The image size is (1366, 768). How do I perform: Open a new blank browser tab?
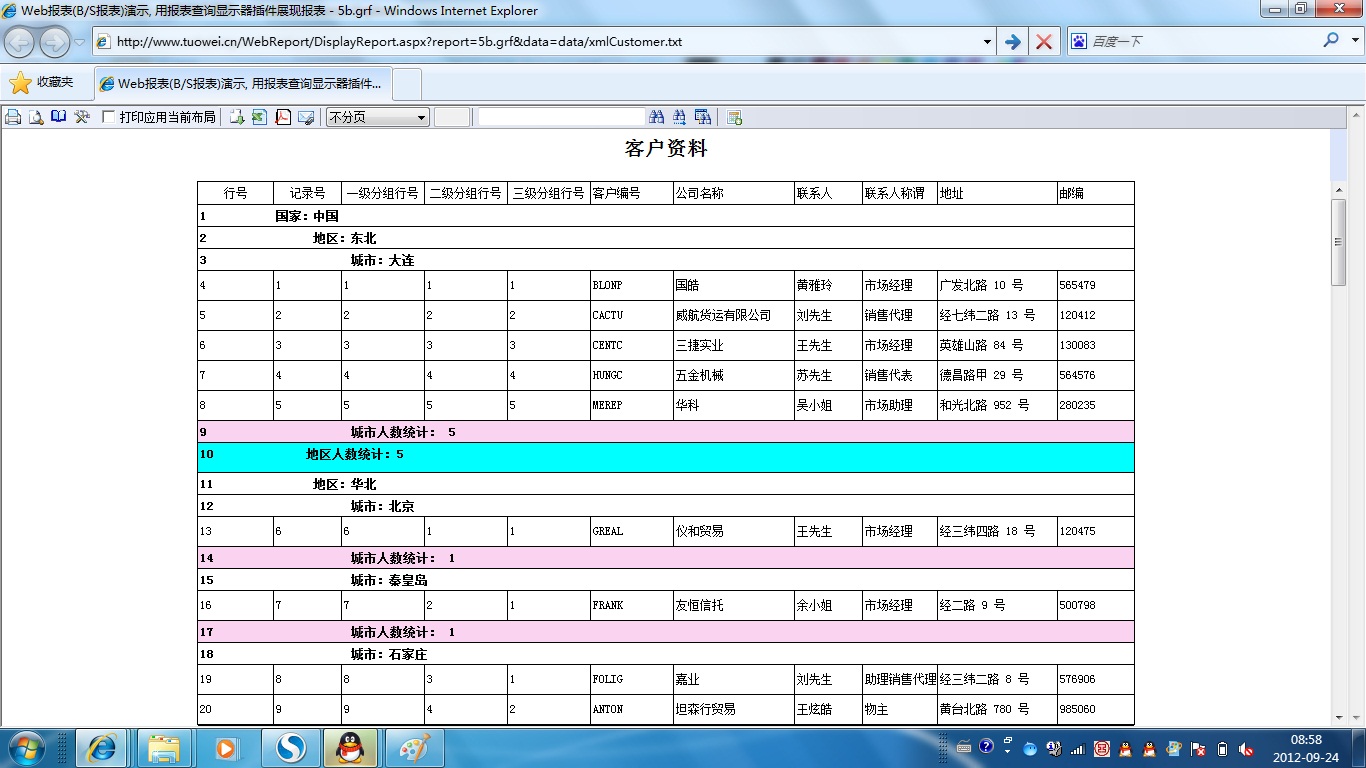(408, 84)
